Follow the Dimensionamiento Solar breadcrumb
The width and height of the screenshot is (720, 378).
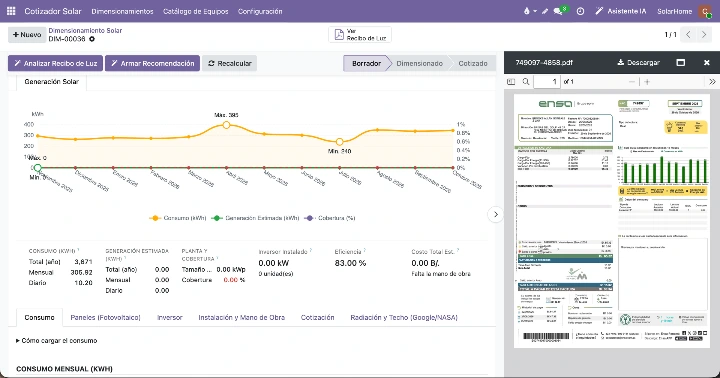(x=85, y=30)
